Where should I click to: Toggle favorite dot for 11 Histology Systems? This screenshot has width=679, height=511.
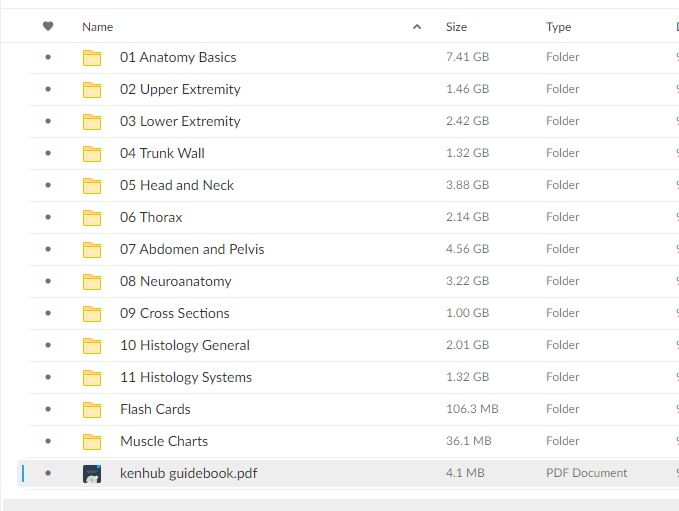pos(48,378)
